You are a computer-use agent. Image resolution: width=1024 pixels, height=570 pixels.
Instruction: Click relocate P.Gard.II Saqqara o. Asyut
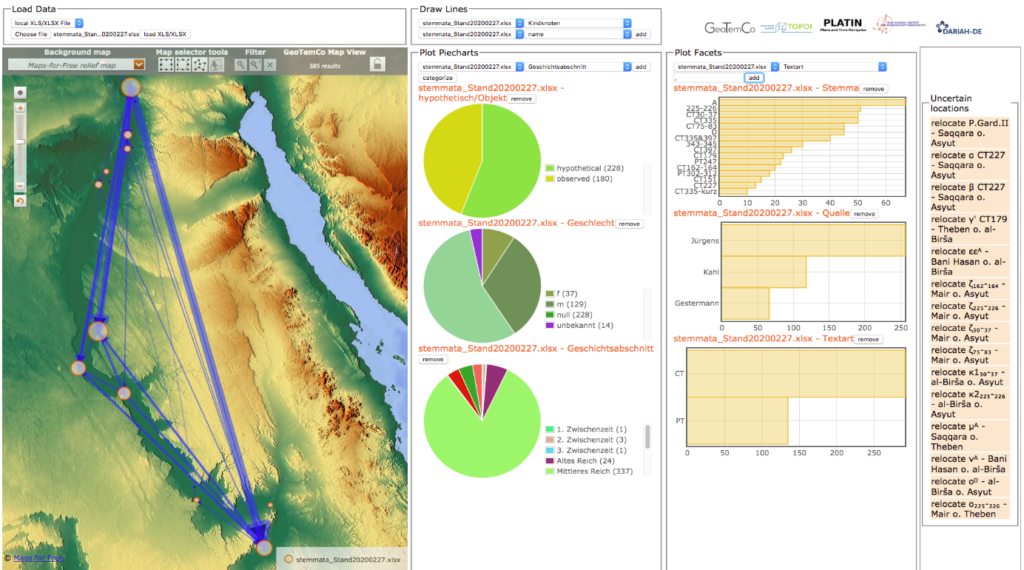tap(970, 133)
